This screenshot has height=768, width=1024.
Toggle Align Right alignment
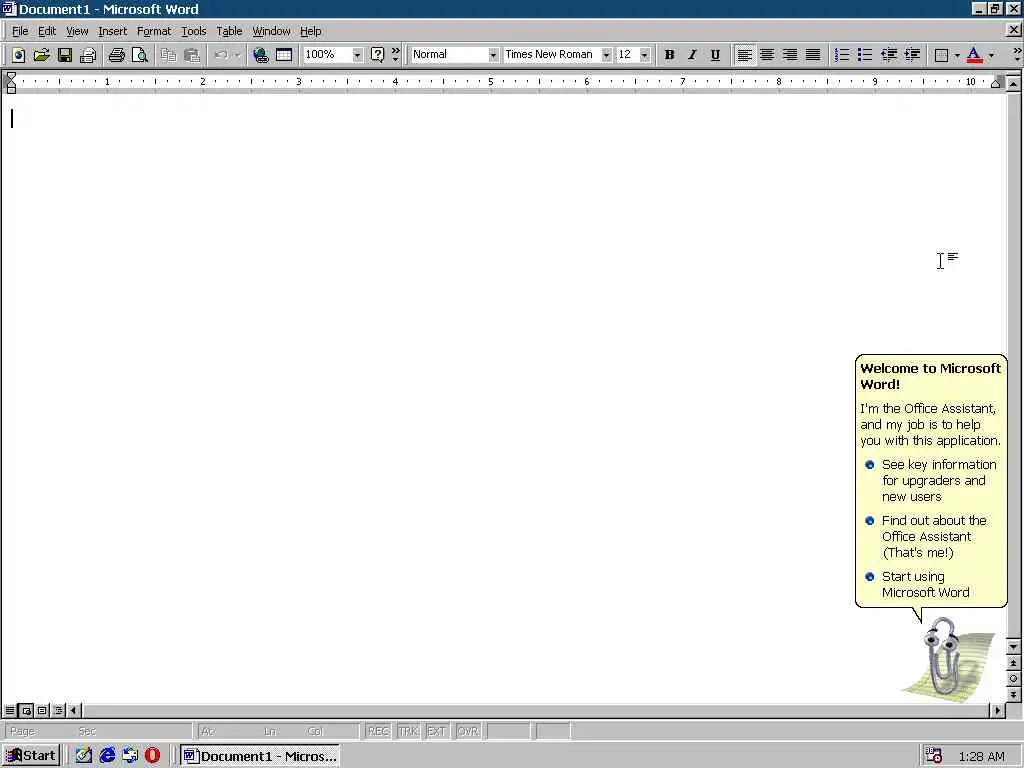(790, 55)
